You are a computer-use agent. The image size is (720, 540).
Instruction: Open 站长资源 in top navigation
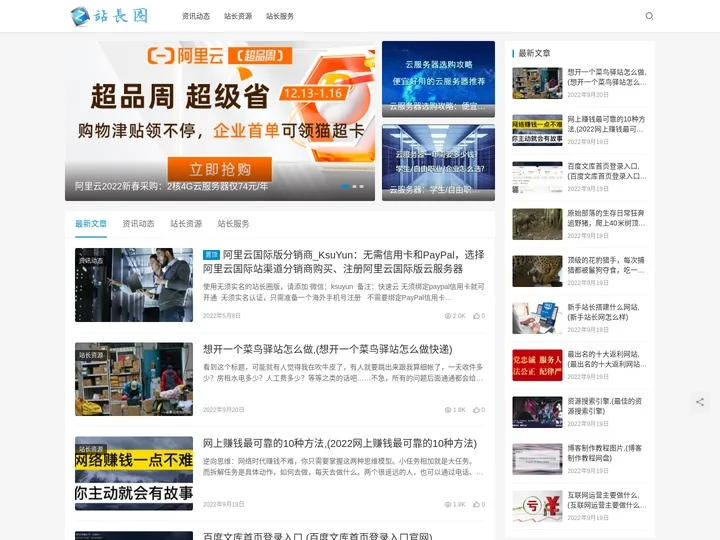pos(238,16)
